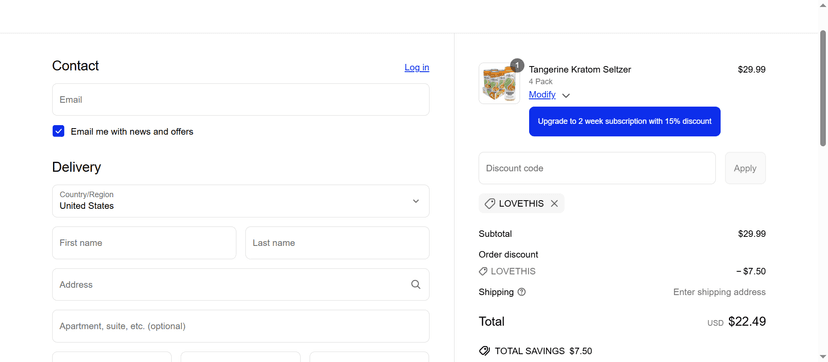Click the Total Savings tags icon

484,351
